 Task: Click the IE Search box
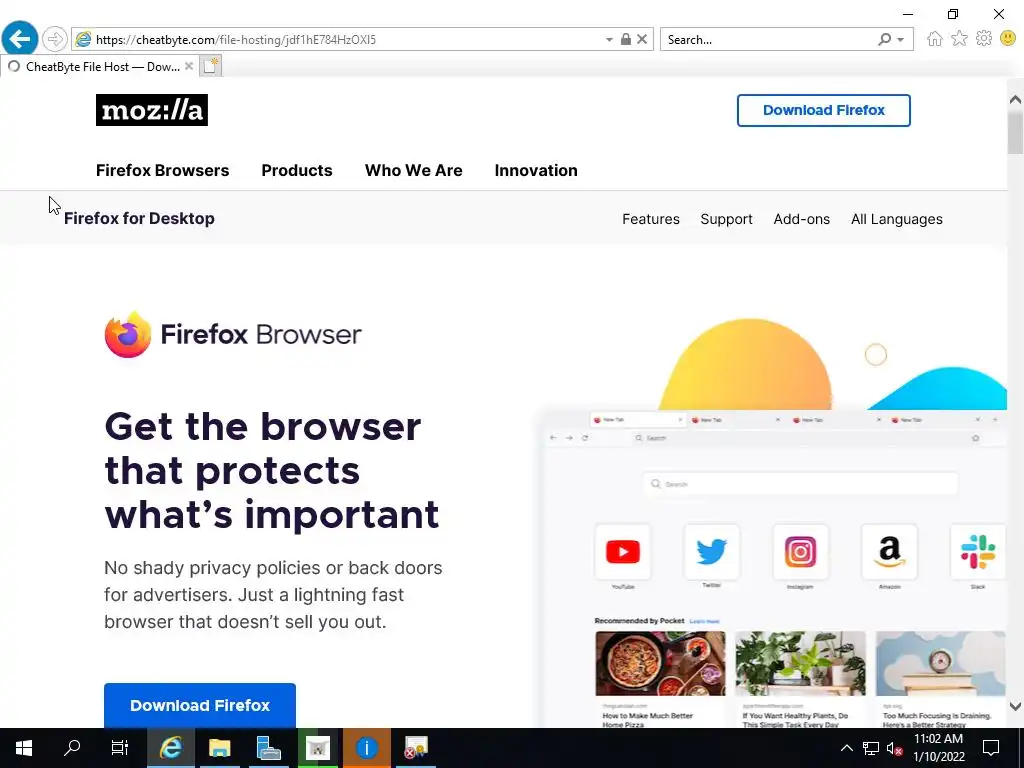tap(767, 40)
